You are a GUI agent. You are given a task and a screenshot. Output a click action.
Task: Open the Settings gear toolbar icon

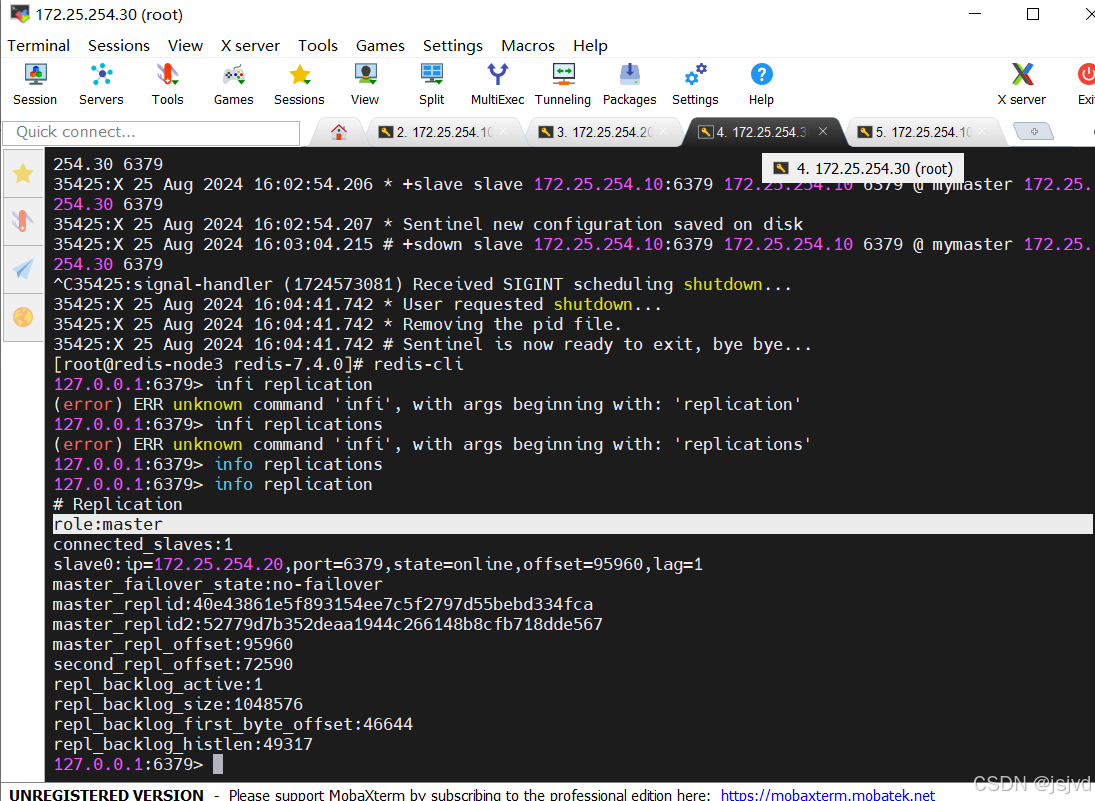[695, 84]
